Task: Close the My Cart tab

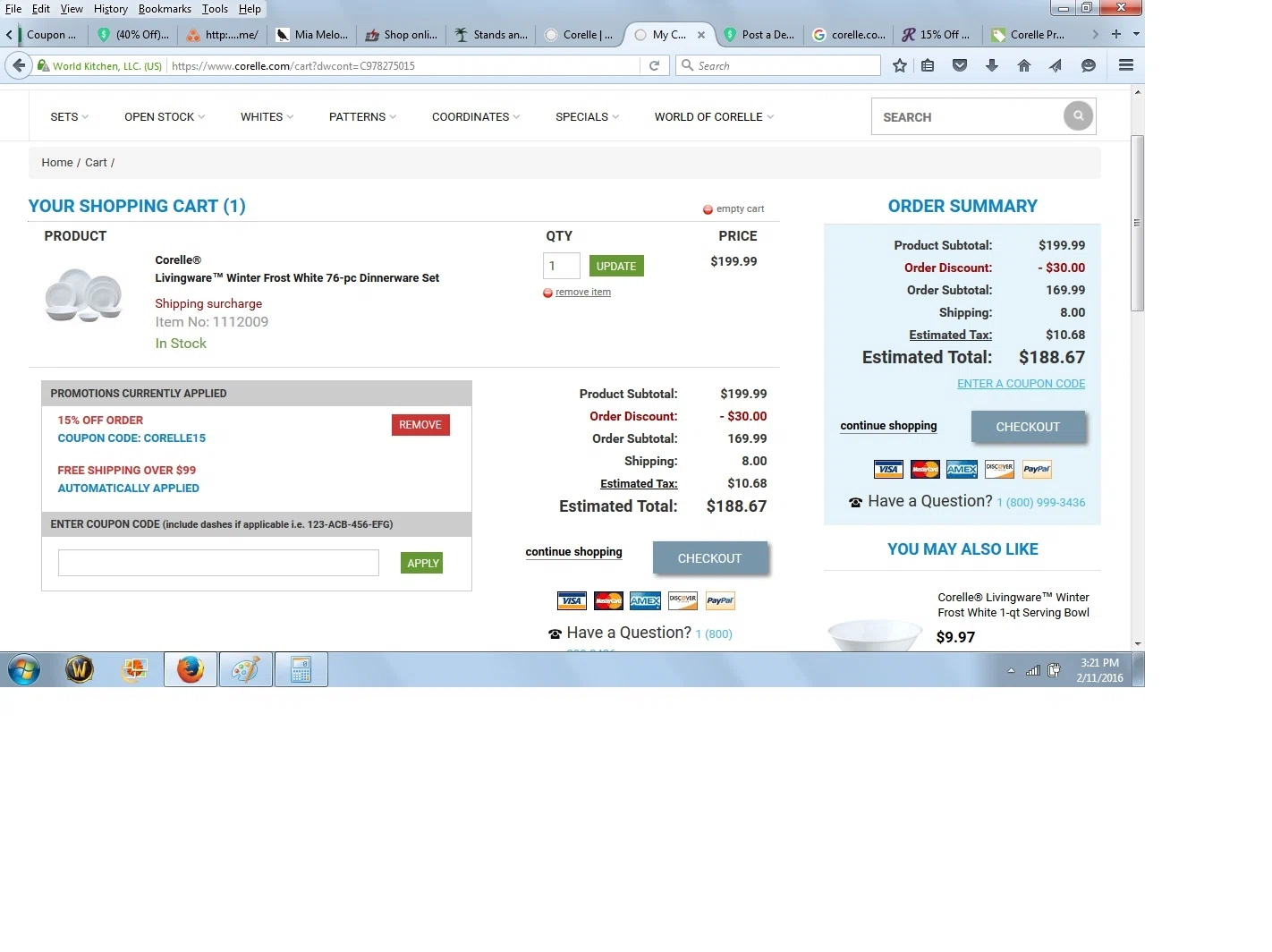Action: coord(701,35)
